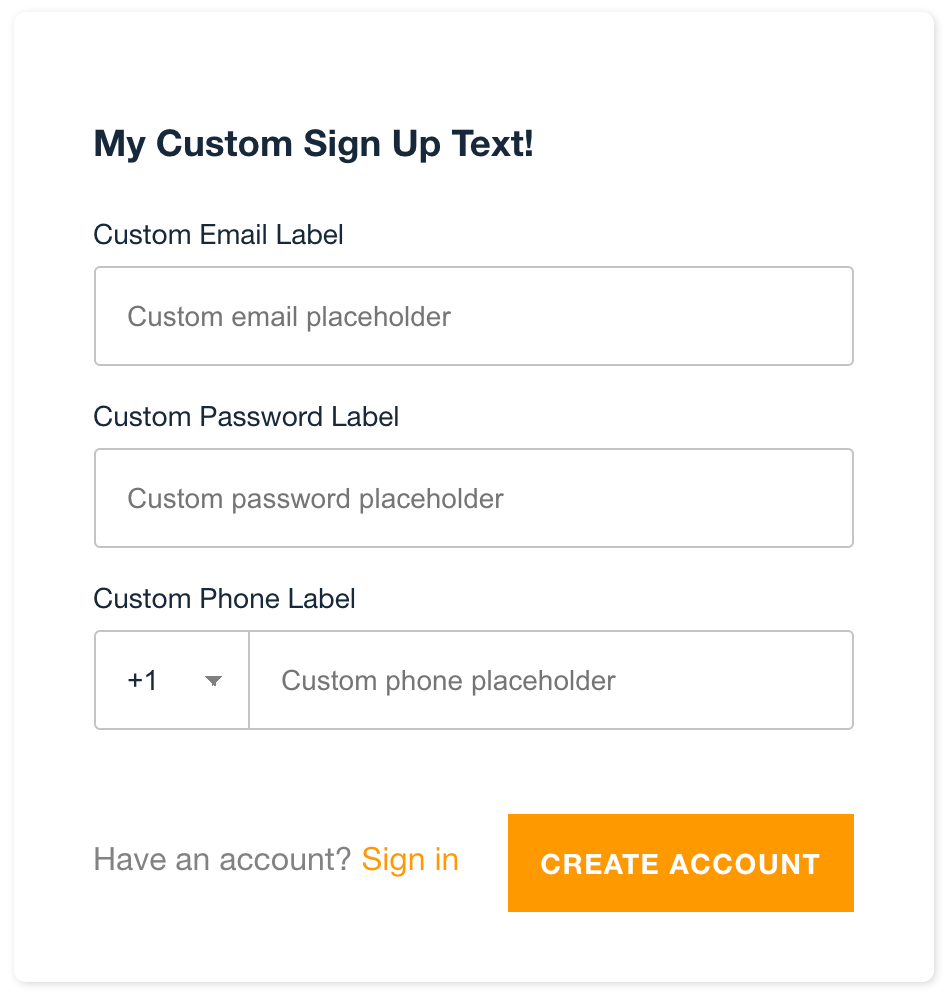Focus the Custom password placeholder input
Screen dimensions: 946x996
pos(473,498)
